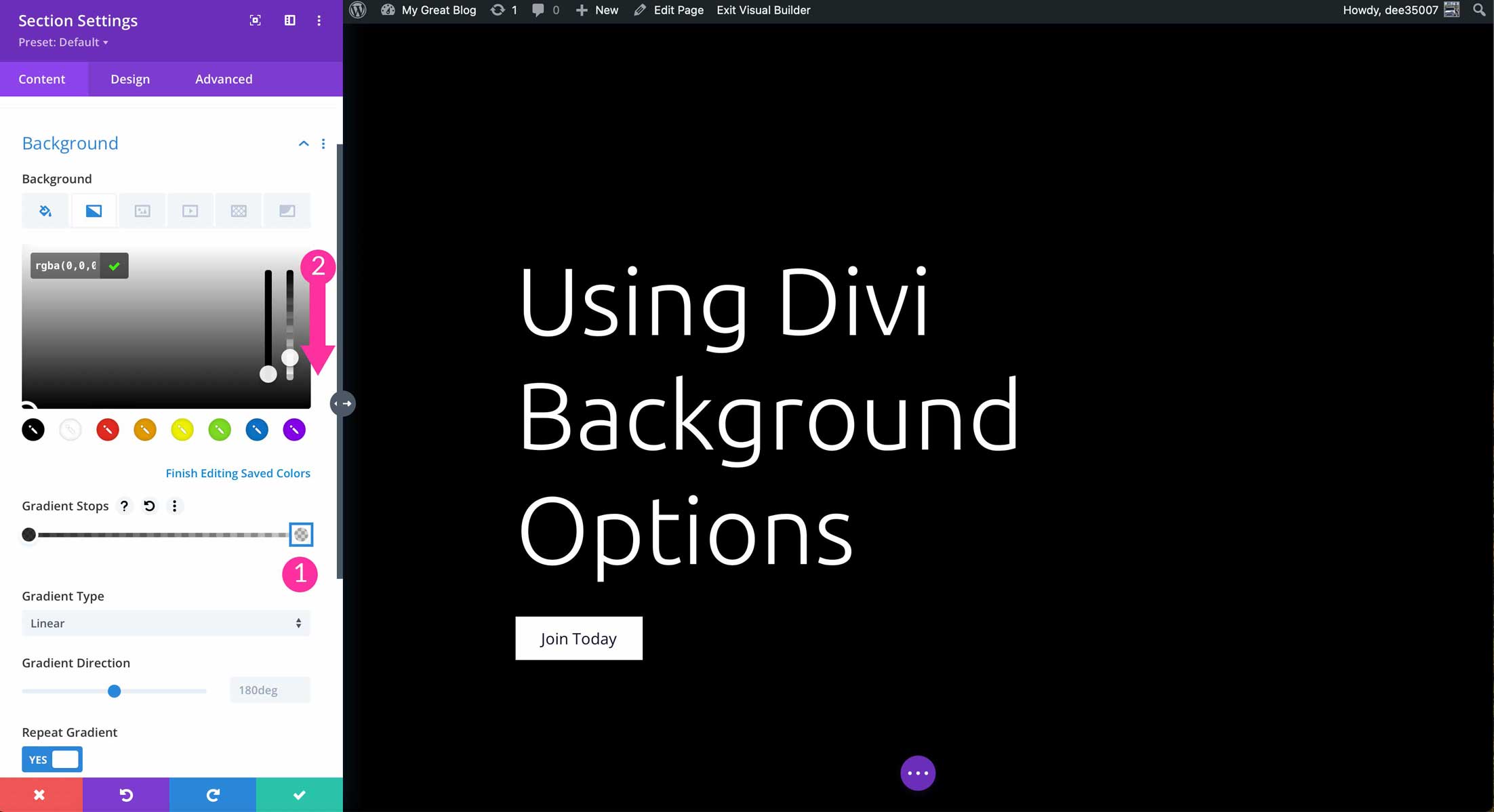Image resolution: width=1494 pixels, height=812 pixels.
Task: Enable the checkered gradient stop option
Action: 302,534
